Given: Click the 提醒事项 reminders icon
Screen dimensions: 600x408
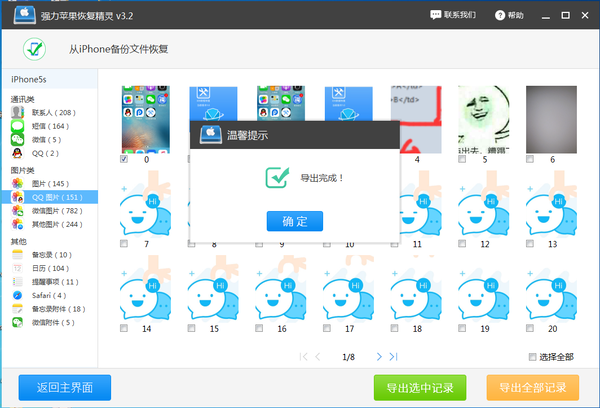Looking at the screenshot, I should click(17, 282).
